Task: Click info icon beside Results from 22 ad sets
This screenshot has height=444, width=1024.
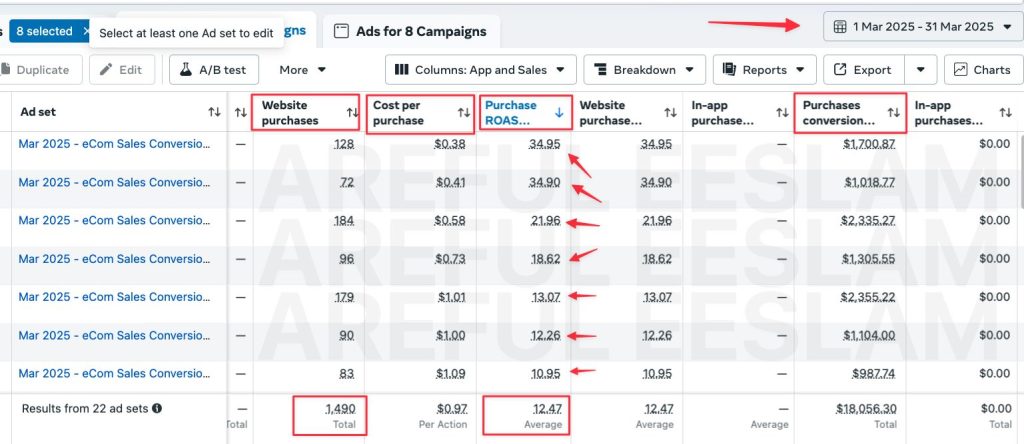Action: point(157,408)
